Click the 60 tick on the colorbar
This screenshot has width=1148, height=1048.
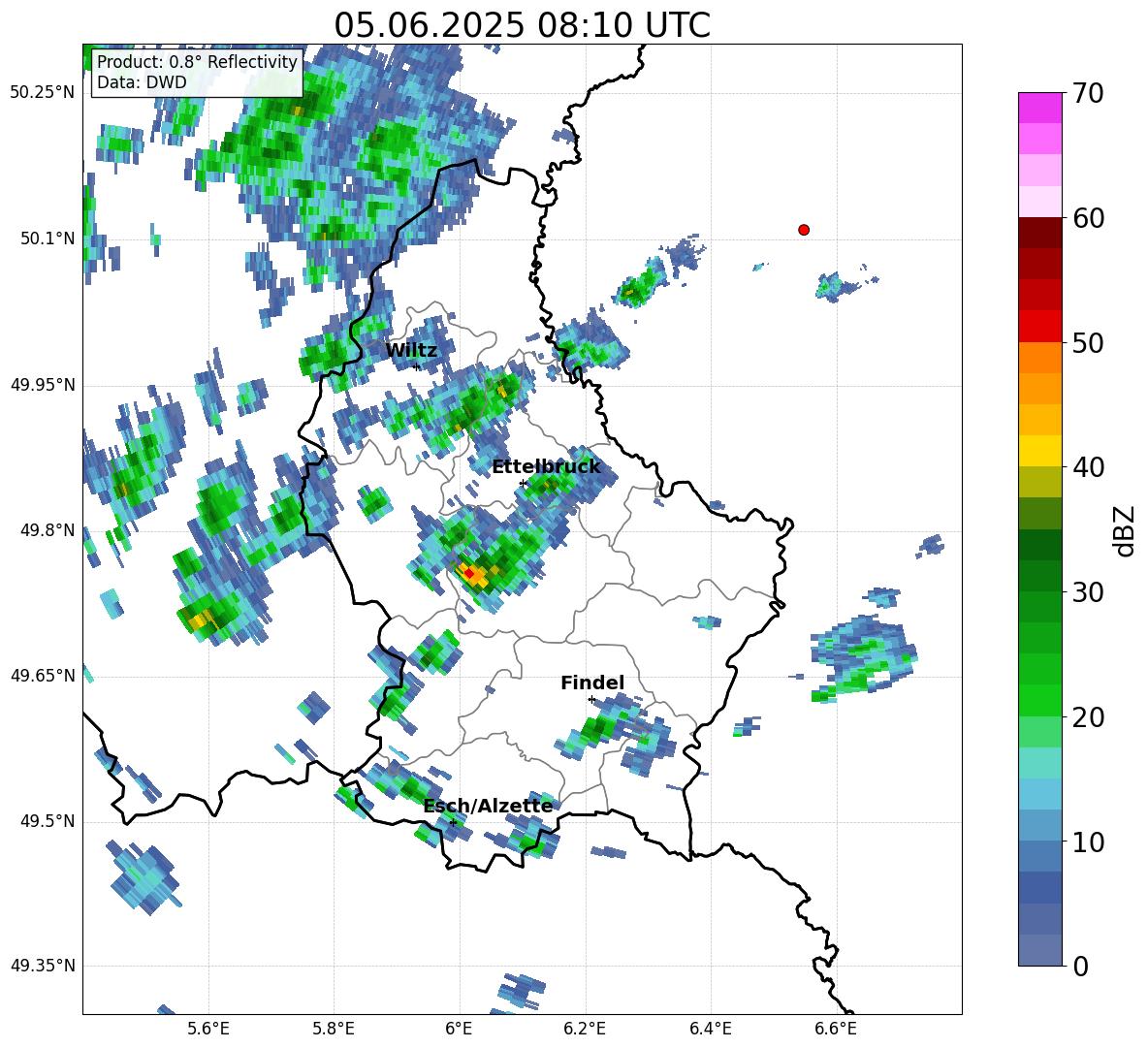(1088, 218)
